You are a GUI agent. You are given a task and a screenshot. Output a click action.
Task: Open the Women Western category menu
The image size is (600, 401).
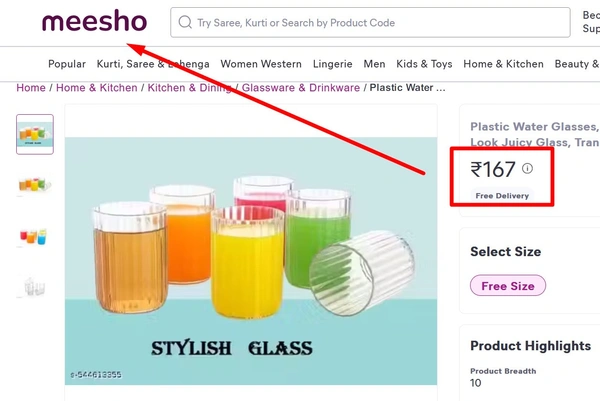pyautogui.click(x=261, y=64)
